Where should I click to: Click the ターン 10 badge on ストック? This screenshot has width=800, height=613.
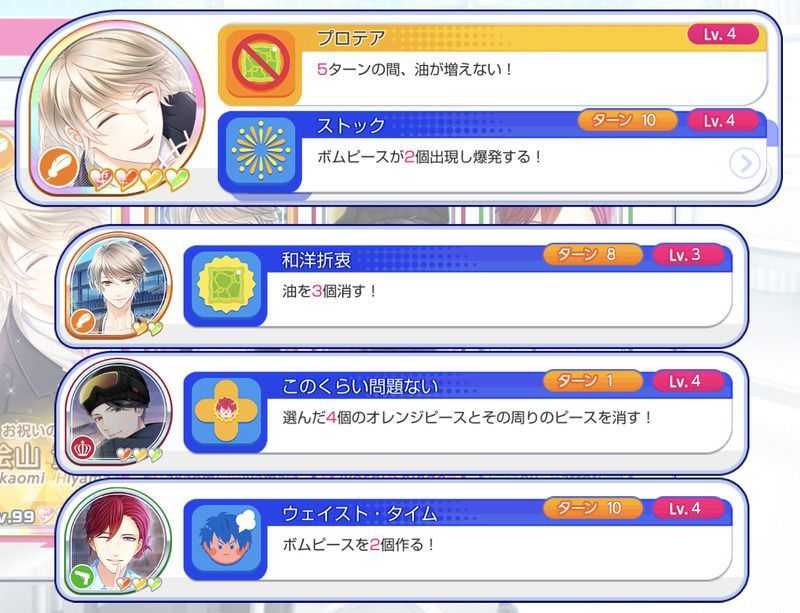click(627, 120)
